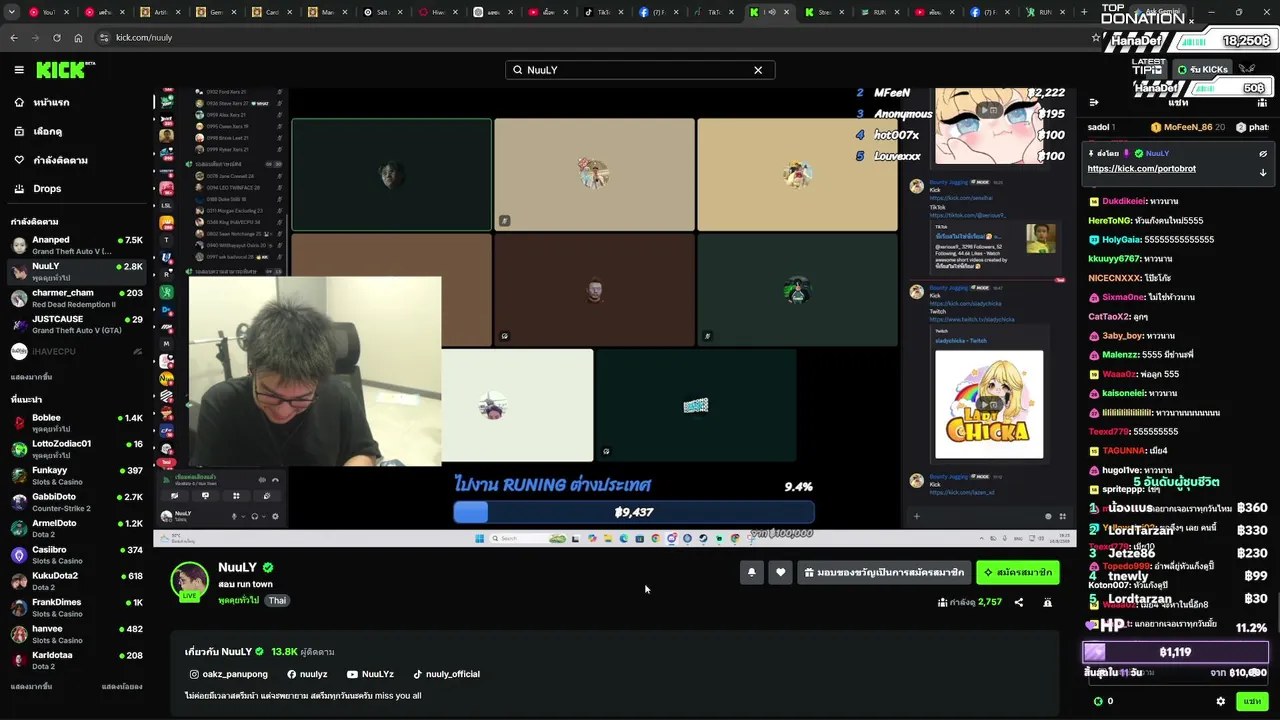Open recommended channel hanvee
Image resolution: width=1280 pixels, height=720 pixels.
(x=77, y=635)
